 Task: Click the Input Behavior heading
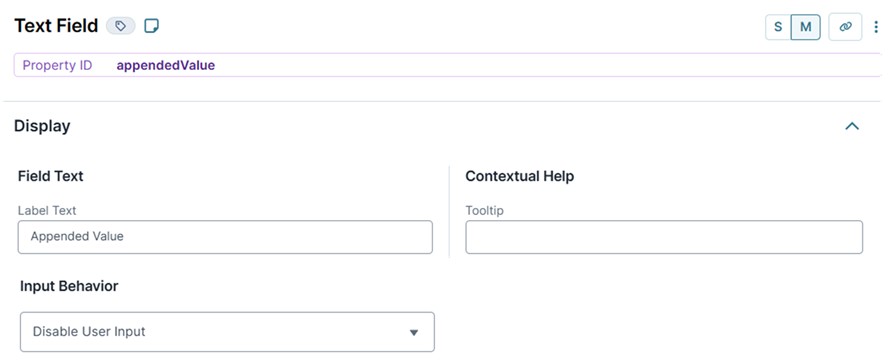pos(69,286)
